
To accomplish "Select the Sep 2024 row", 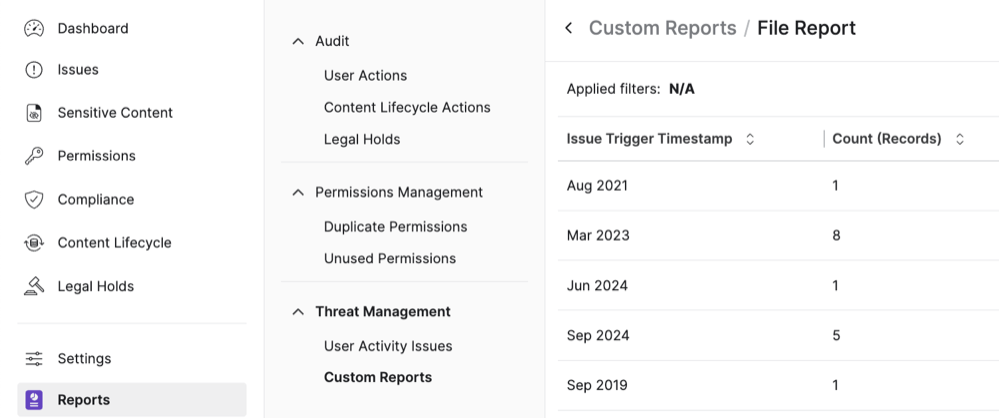I will pyautogui.click(x=778, y=335).
